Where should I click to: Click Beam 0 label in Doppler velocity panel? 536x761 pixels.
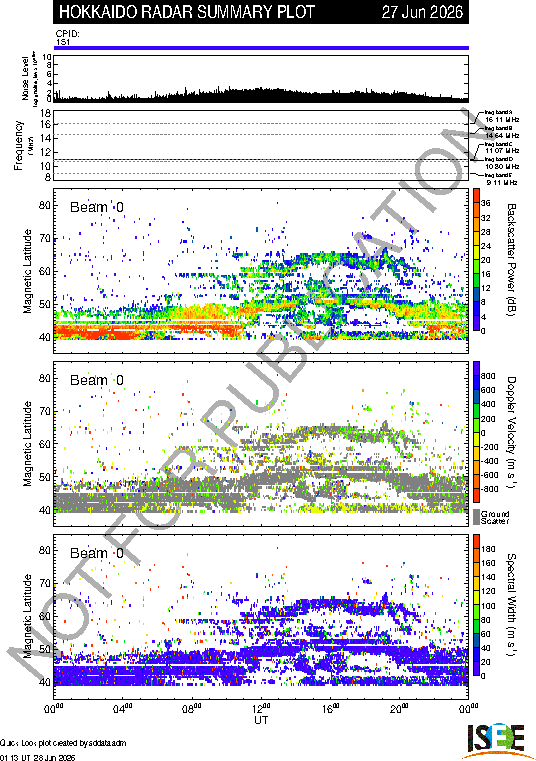coord(97,380)
